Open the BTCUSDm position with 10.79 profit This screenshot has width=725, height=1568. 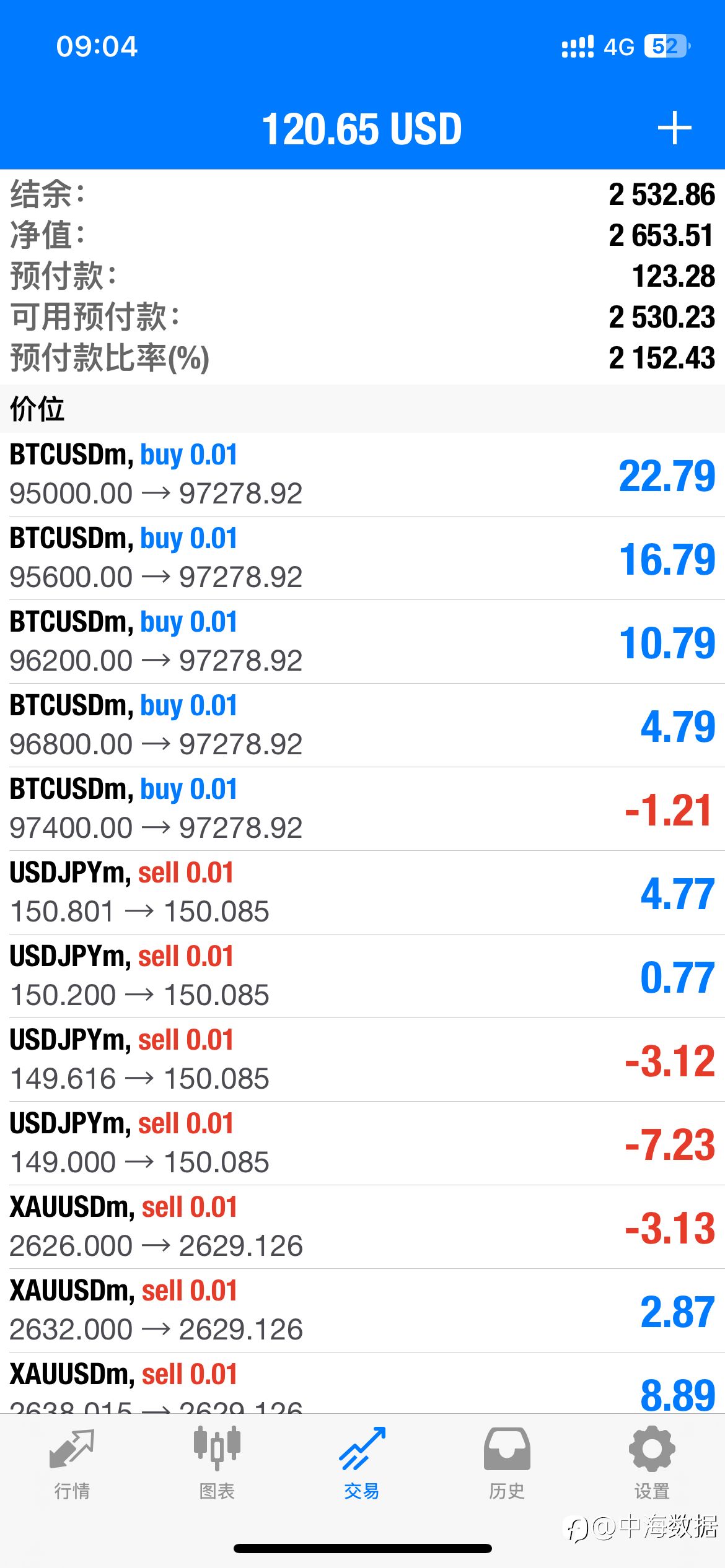(362, 642)
